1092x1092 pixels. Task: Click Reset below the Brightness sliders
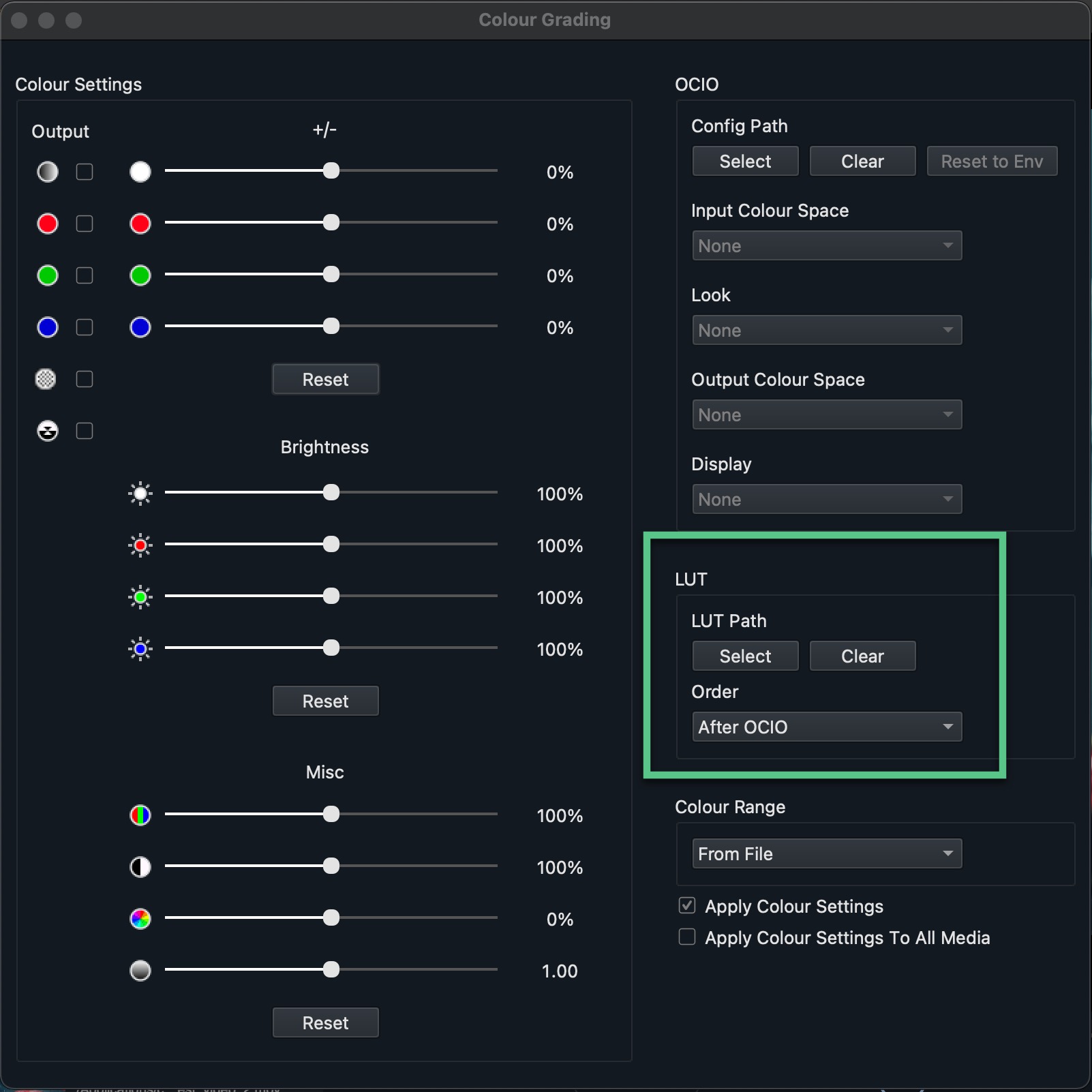(x=325, y=701)
